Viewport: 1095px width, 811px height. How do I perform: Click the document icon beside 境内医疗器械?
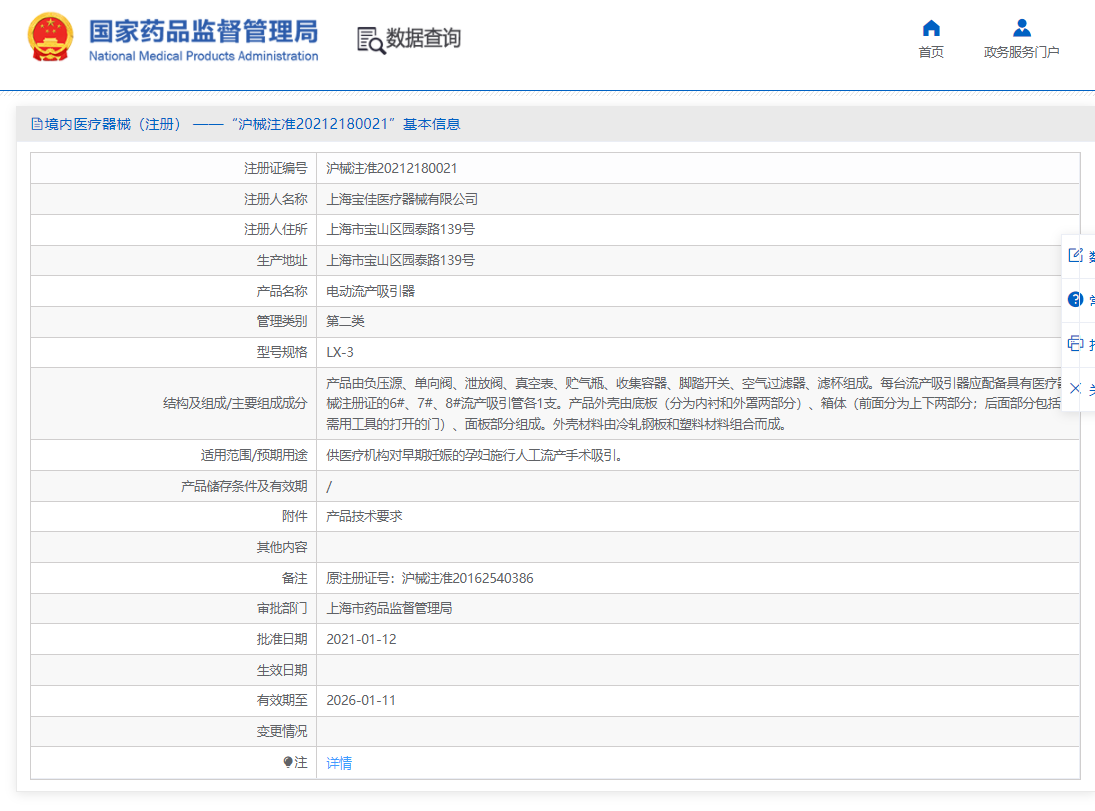[37, 124]
